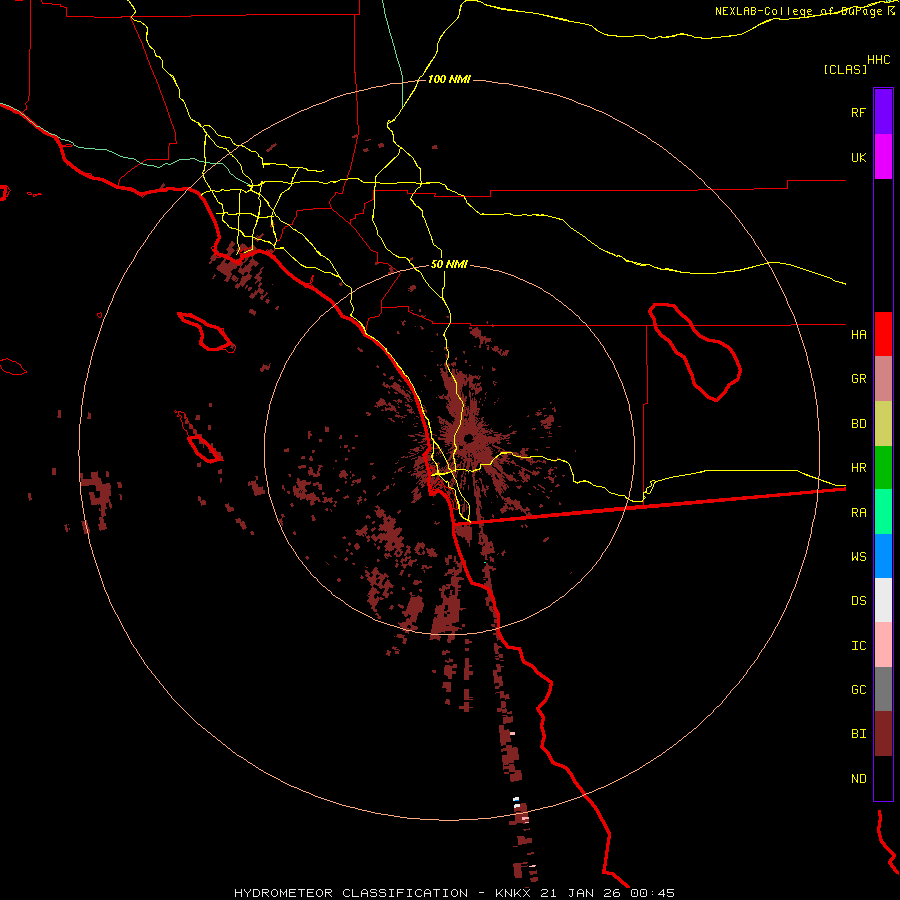Screen dimensions: 900x900
Task: Click the [CLAS] units label
Action: [x=845, y=69]
